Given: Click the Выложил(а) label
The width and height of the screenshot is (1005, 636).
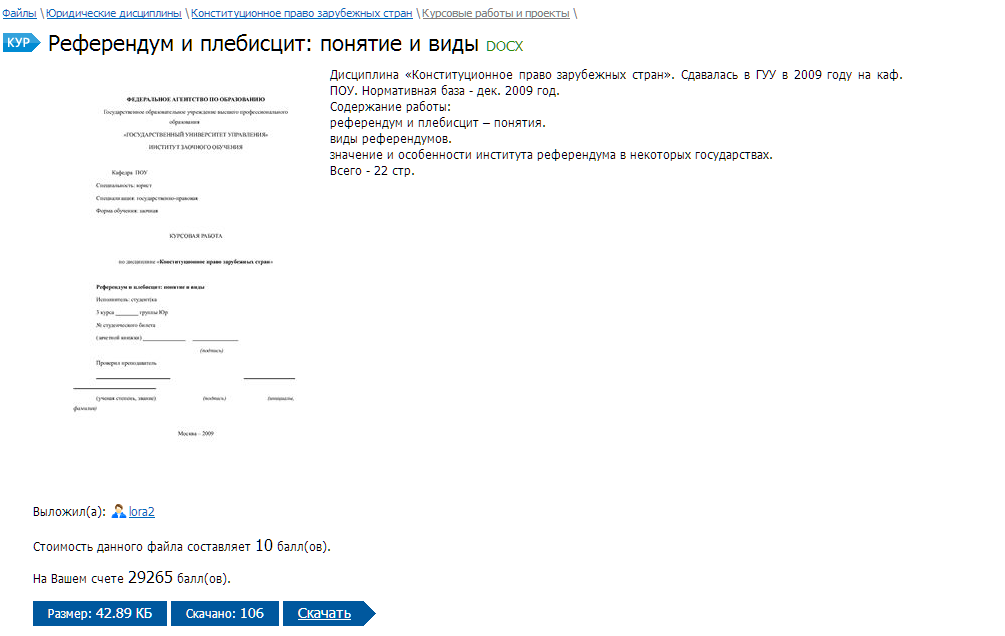Looking at the screenshot, I should tap(68, 512).
